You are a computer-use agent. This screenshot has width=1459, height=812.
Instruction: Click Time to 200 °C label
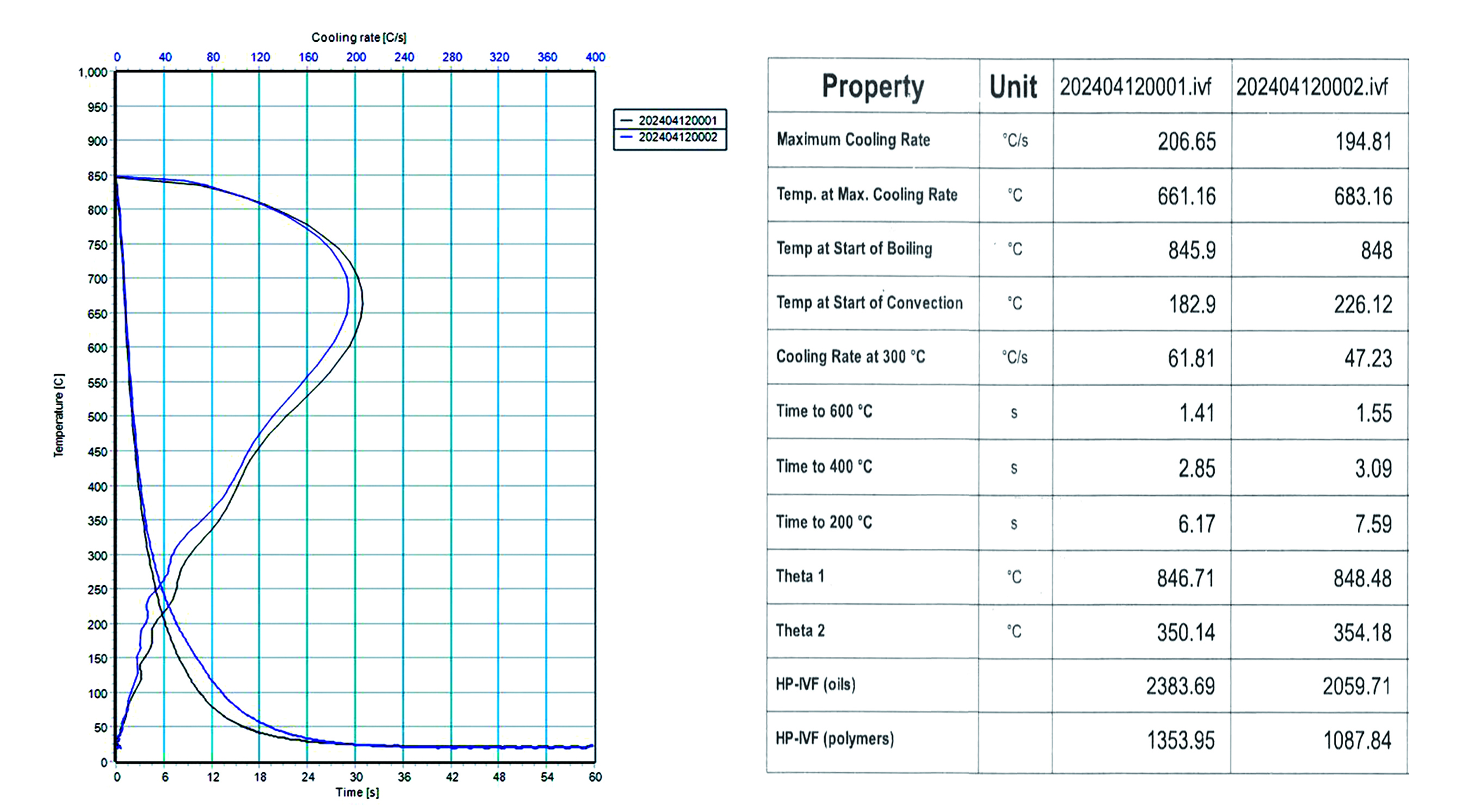pyautogui.click(x=824, y=522)
